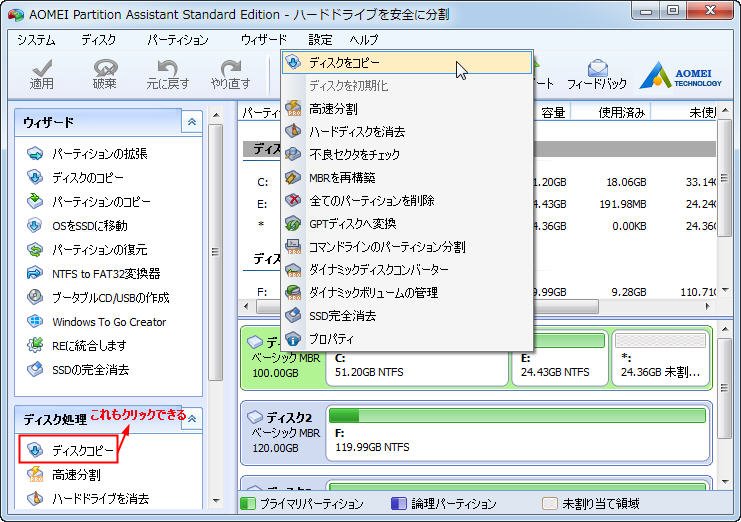Open the ヘルプ menu
This screenshot has width=741, height=522.
(364, 40)
